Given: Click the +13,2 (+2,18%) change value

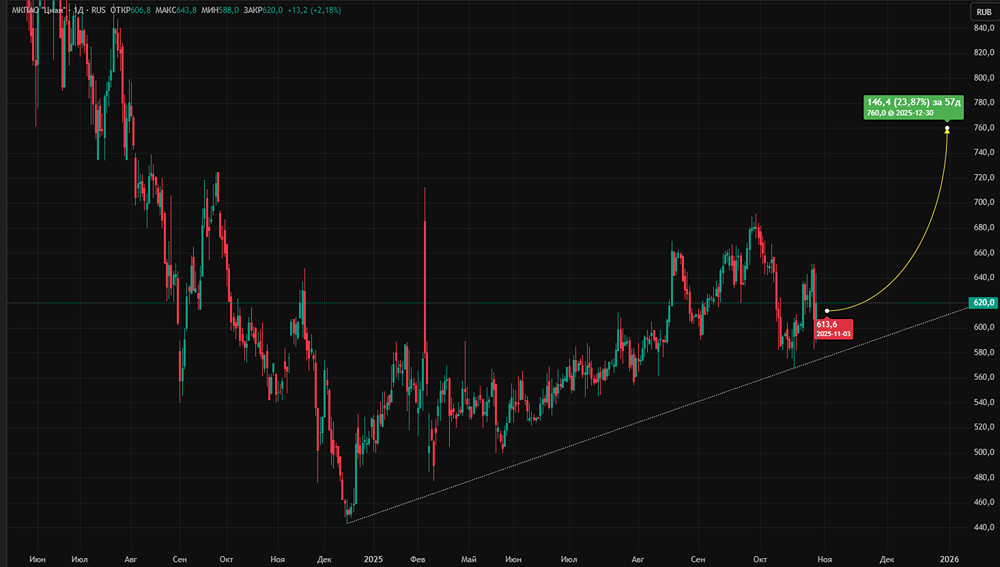Looking at the screenshot, I should pos(314,10).
